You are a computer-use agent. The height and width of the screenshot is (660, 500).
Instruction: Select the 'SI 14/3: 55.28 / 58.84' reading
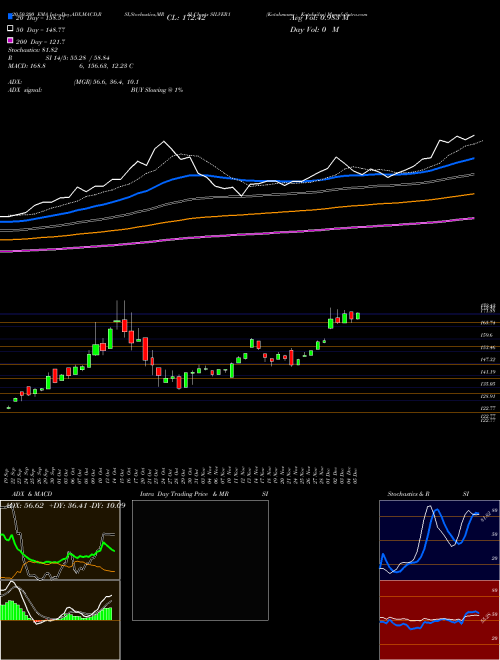pos(78,58)
